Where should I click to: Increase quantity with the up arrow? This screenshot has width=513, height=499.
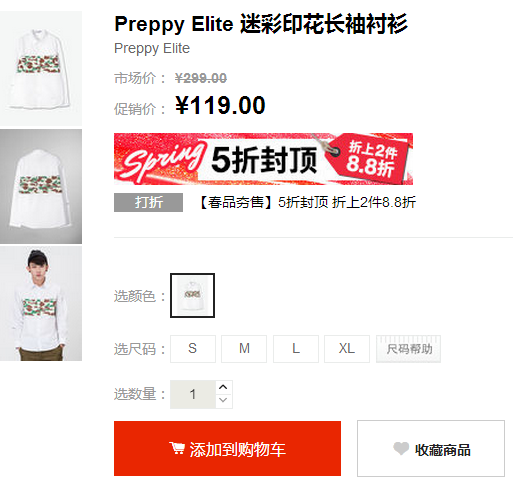(223, 387)
